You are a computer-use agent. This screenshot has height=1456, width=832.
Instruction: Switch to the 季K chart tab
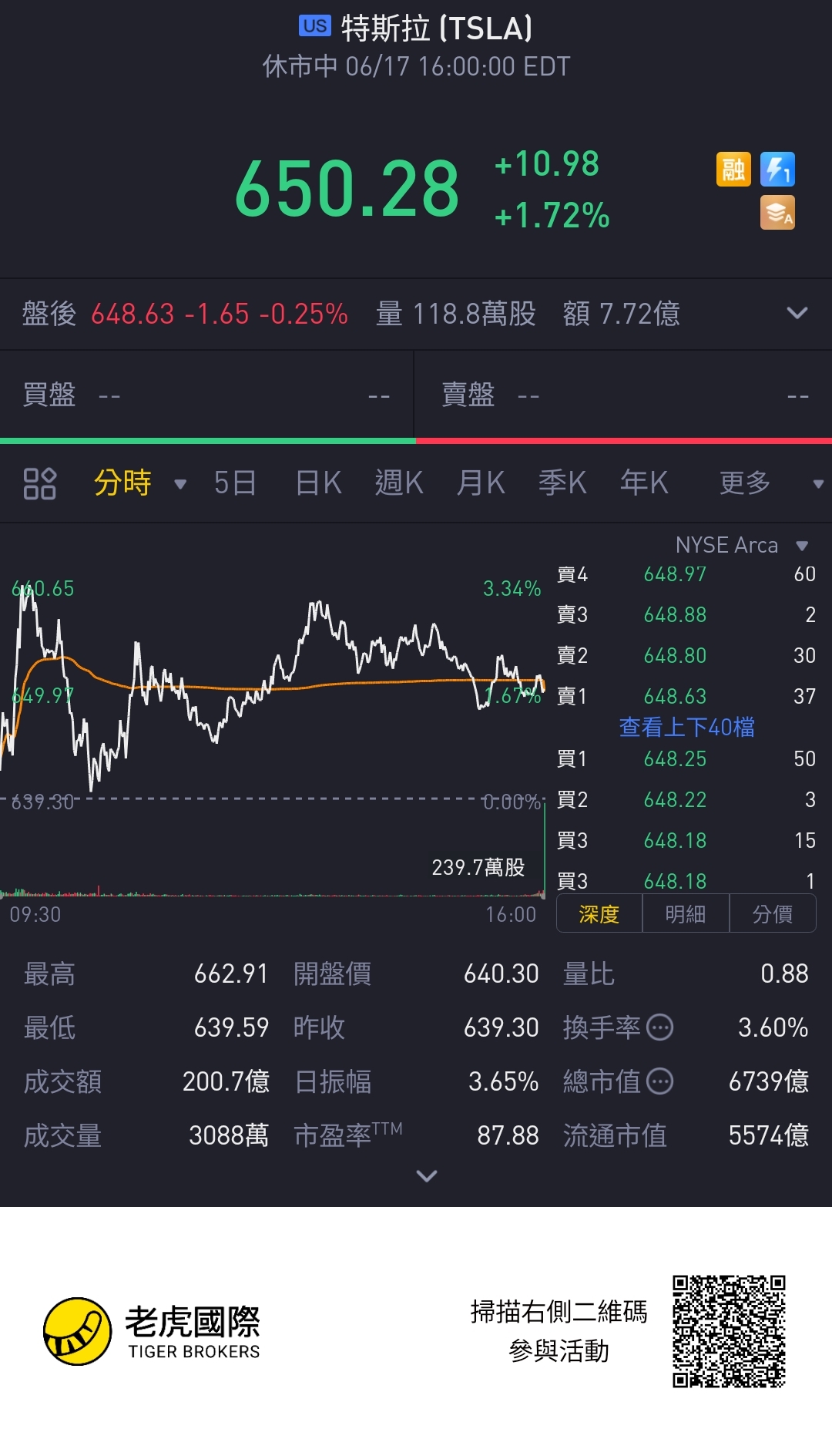click(x=562, y=483)
